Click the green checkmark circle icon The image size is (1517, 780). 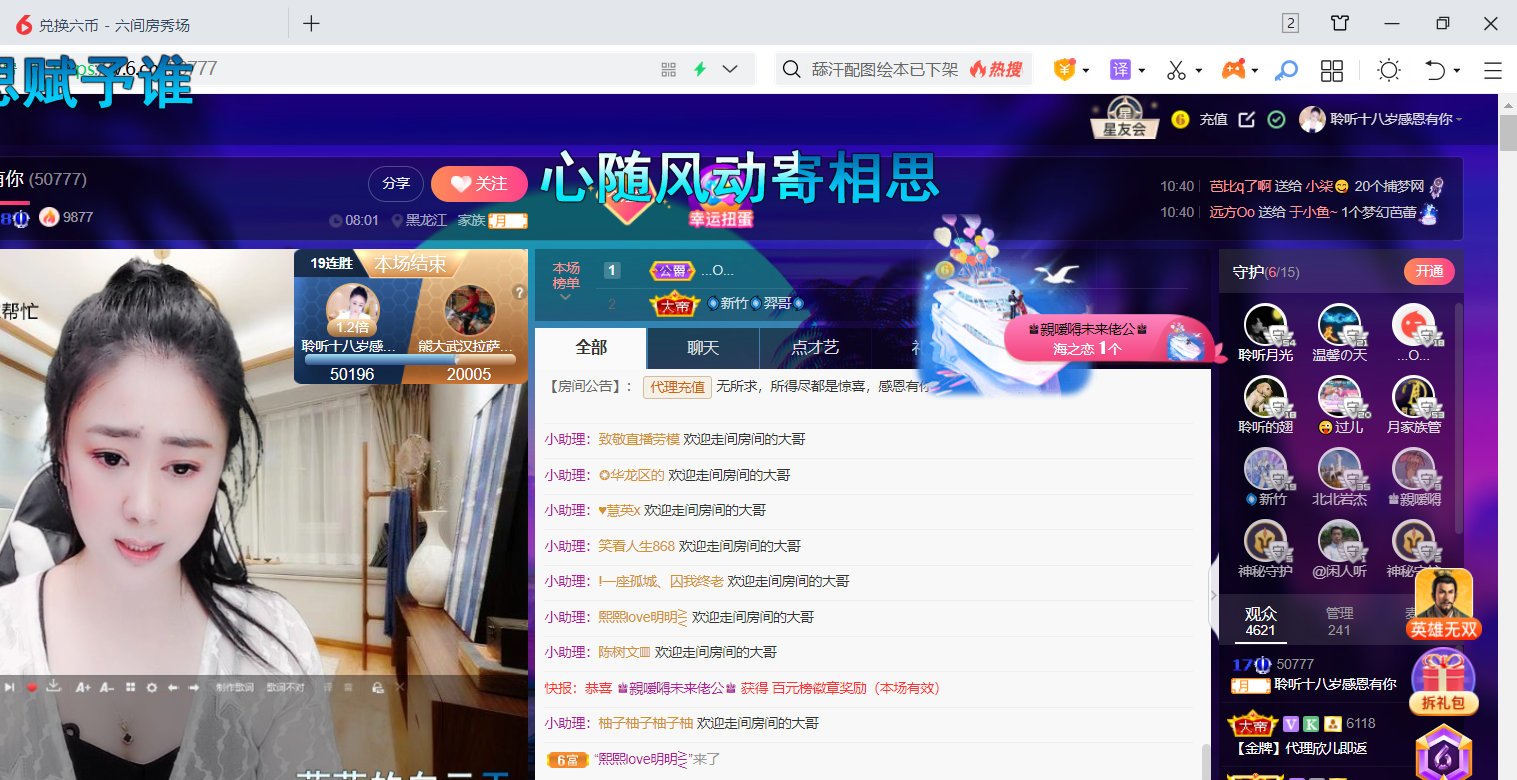[x=1276, y=119]
